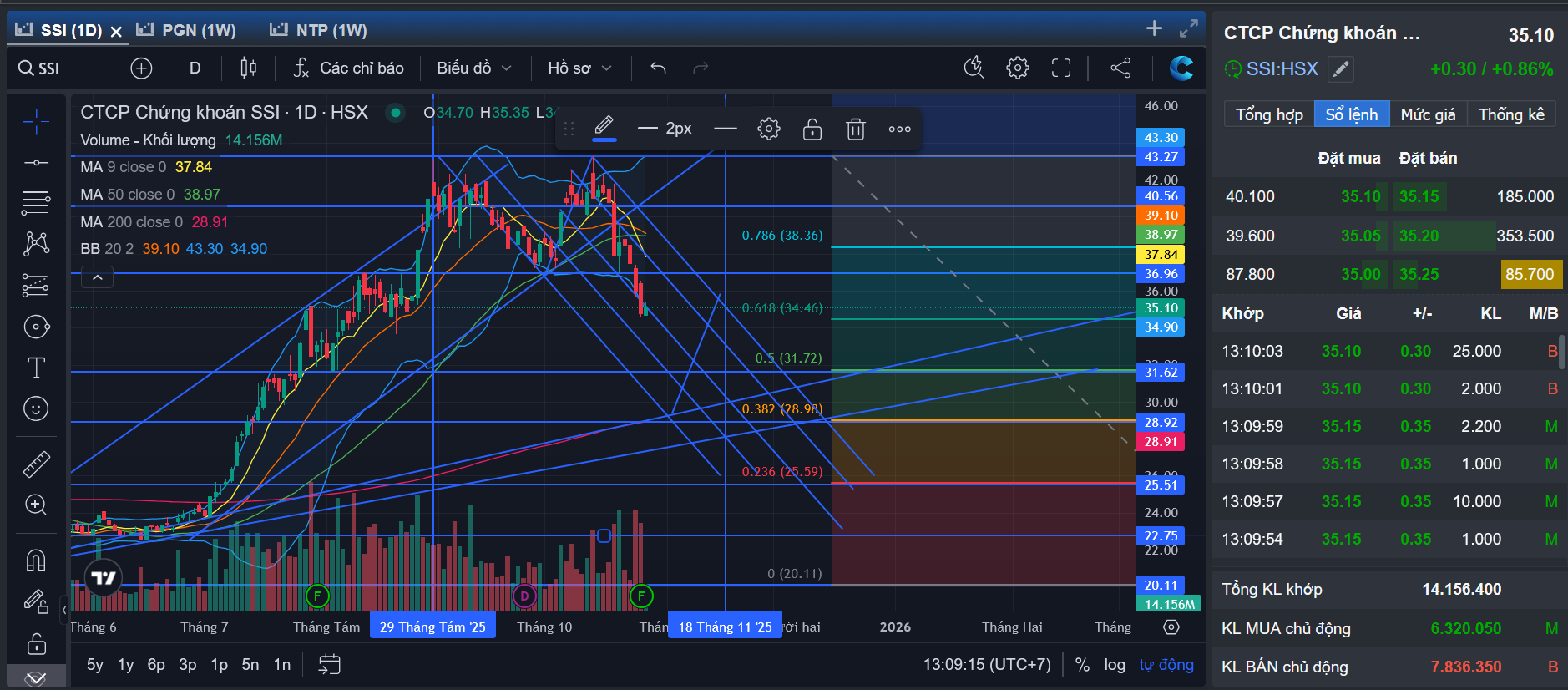Select the trend line drawing tool
1568x690 pixels.
[36, 162]
